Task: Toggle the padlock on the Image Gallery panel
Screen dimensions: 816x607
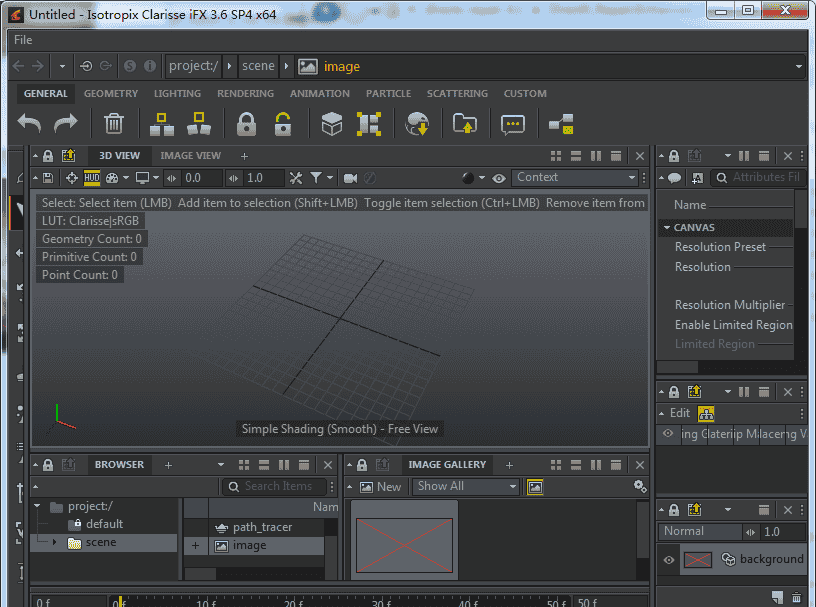Action: [362, 464]
